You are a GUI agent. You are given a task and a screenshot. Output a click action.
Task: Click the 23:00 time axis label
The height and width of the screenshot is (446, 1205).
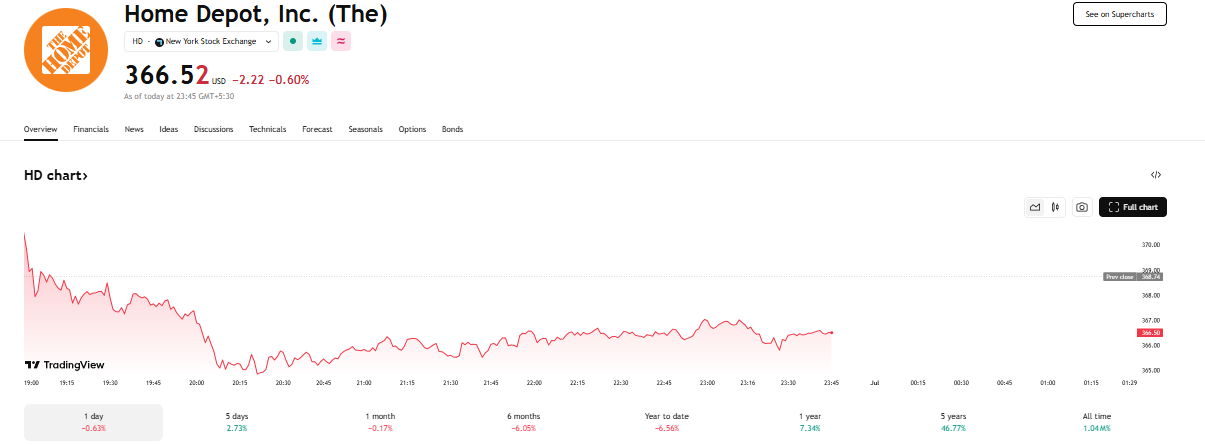tap(708, 383)
